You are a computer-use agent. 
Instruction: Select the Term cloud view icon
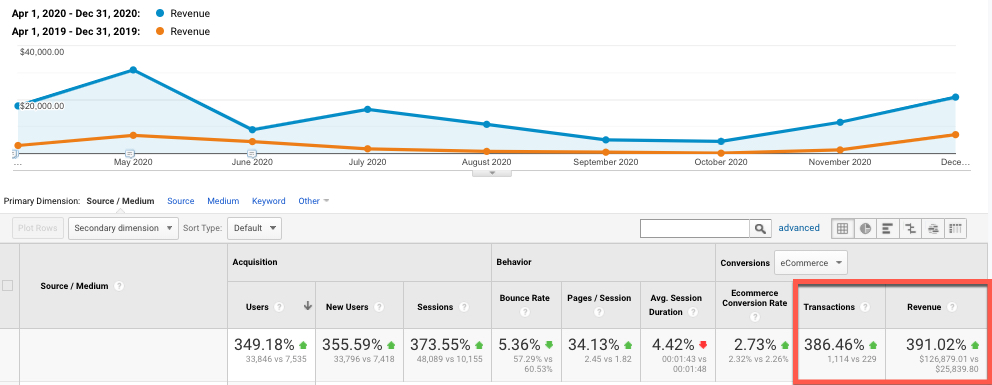click(x=933, y=228)
